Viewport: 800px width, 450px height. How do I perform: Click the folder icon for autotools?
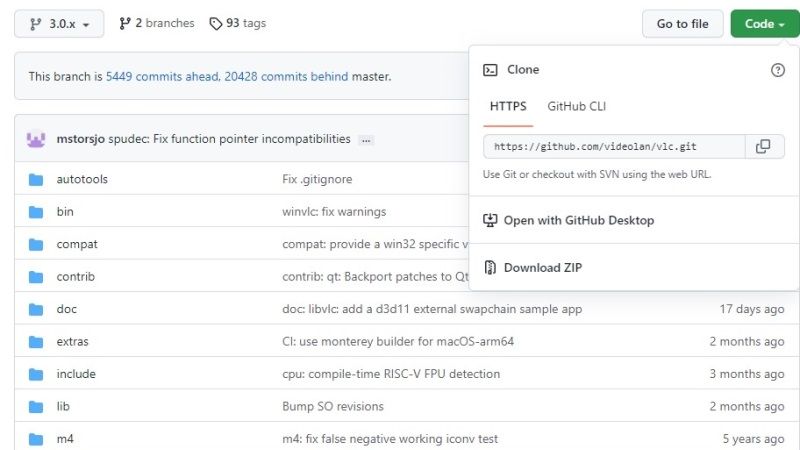click(36, 180)
